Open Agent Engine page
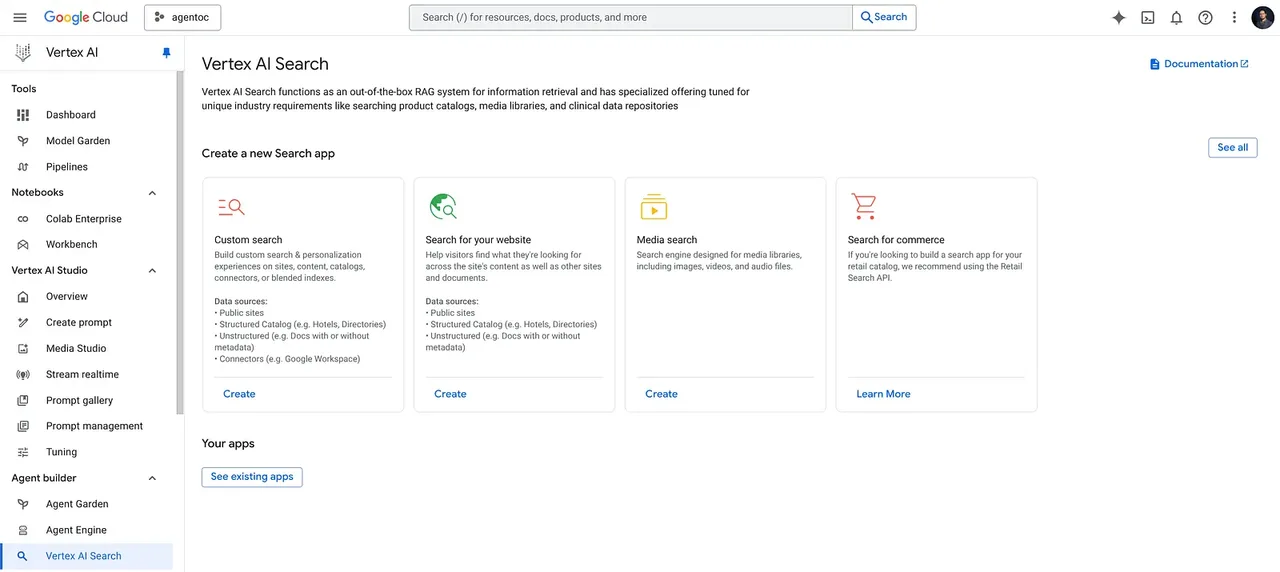The height and width of the screenshot is (572, 1280). tap(76, 530)
